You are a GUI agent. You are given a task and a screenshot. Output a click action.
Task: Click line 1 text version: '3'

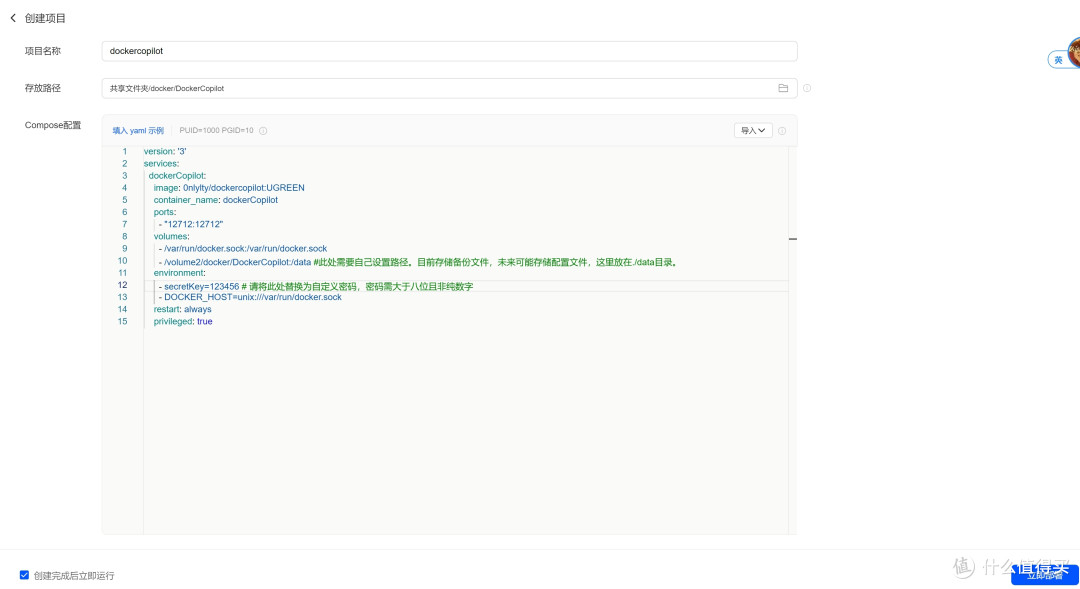pos(165,152)
